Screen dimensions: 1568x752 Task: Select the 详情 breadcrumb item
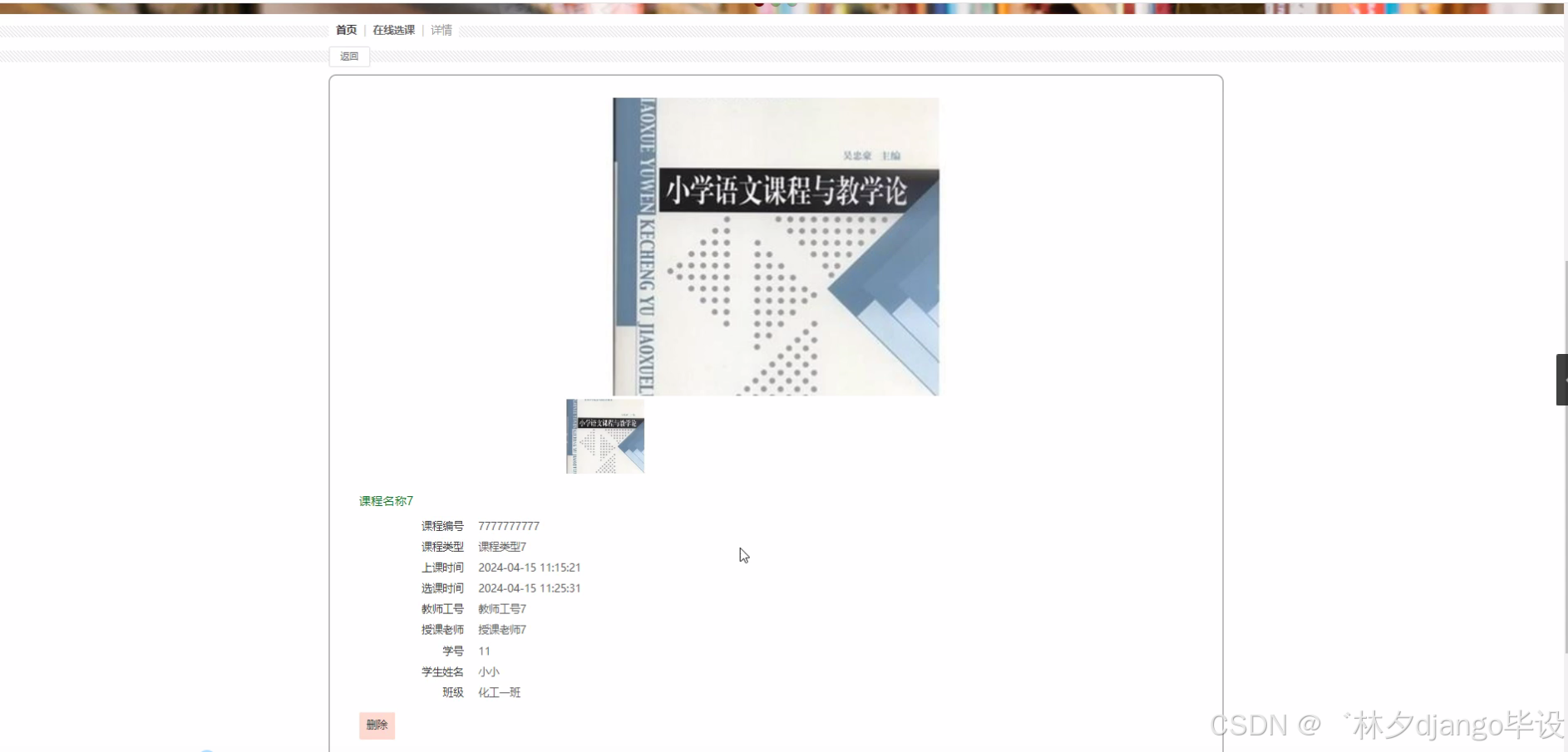[x=441, y=30]
